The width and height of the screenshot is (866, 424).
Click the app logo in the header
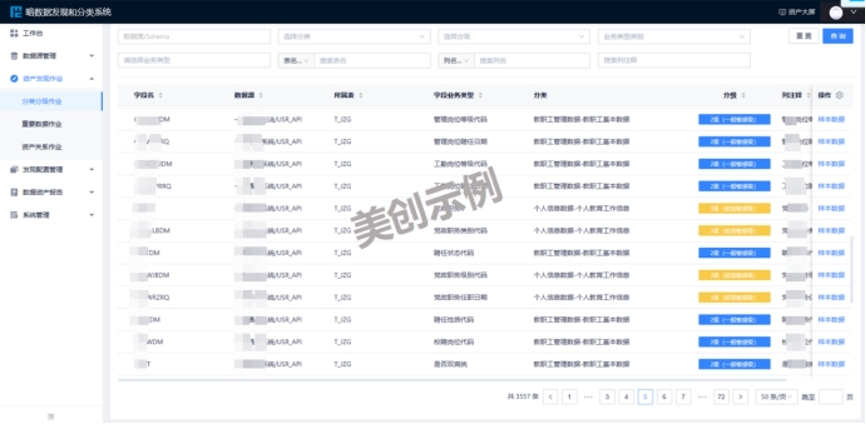pyautogui.click(x=15, y=12)
